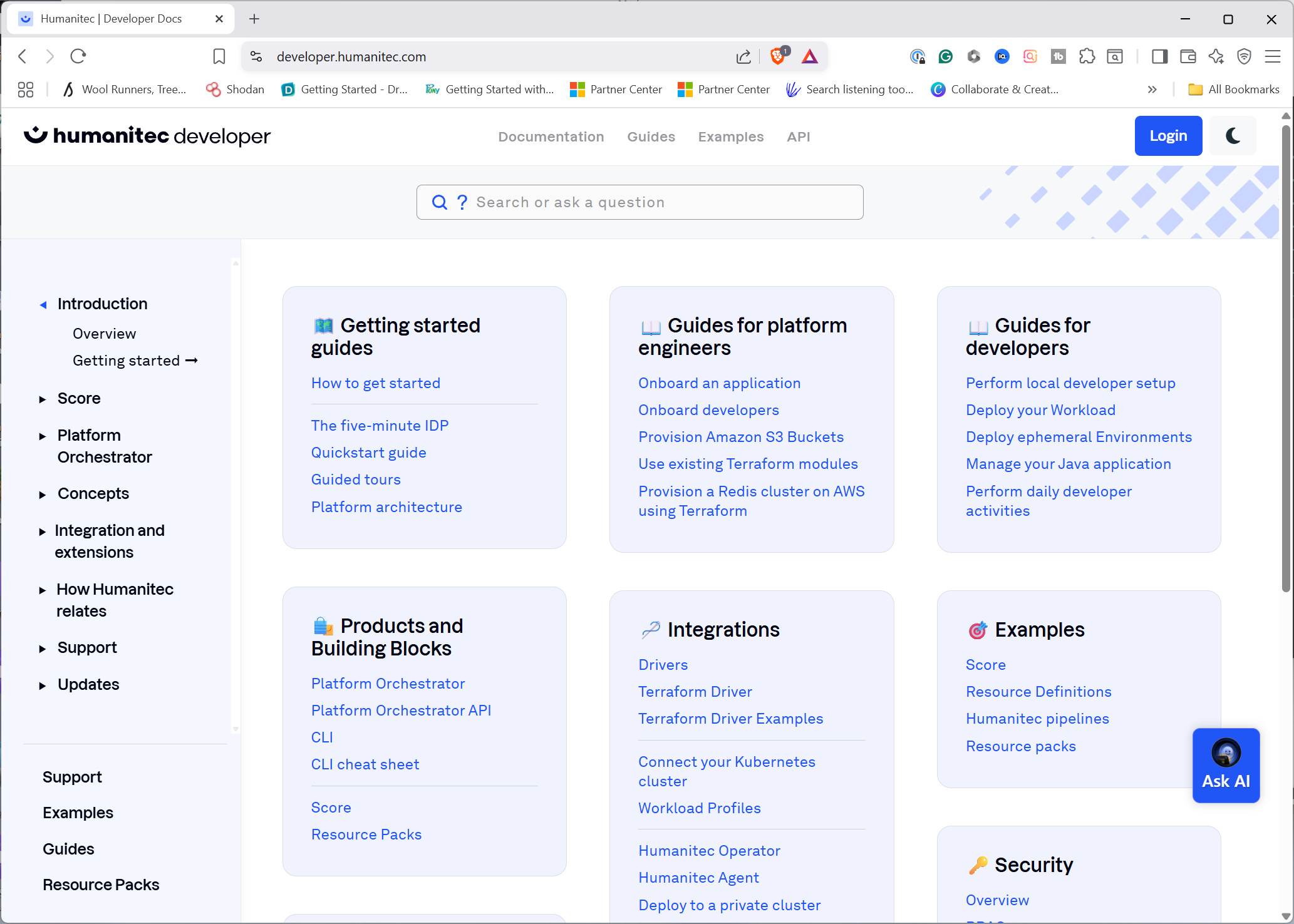Open the apps grid icon in the bookmarks bar
This screenshot has height=924, width=1294.
26,90
